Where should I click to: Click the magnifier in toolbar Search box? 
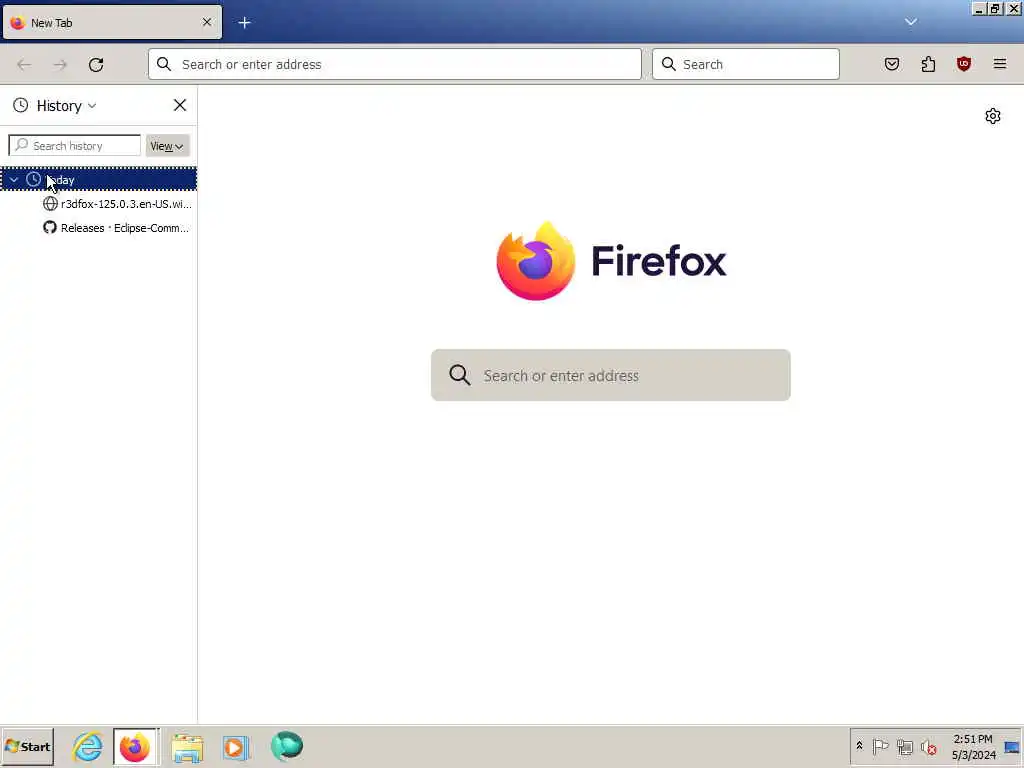[x=669, y=64]
